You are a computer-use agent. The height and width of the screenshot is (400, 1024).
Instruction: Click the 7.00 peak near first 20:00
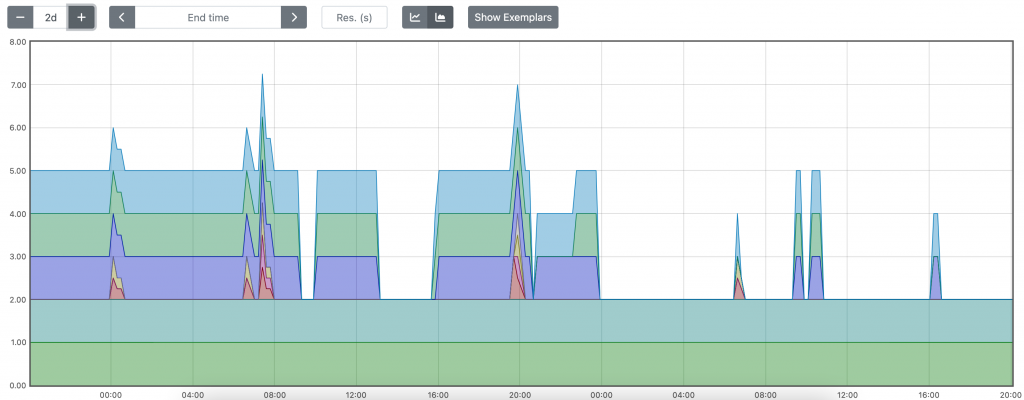point(517,86)
